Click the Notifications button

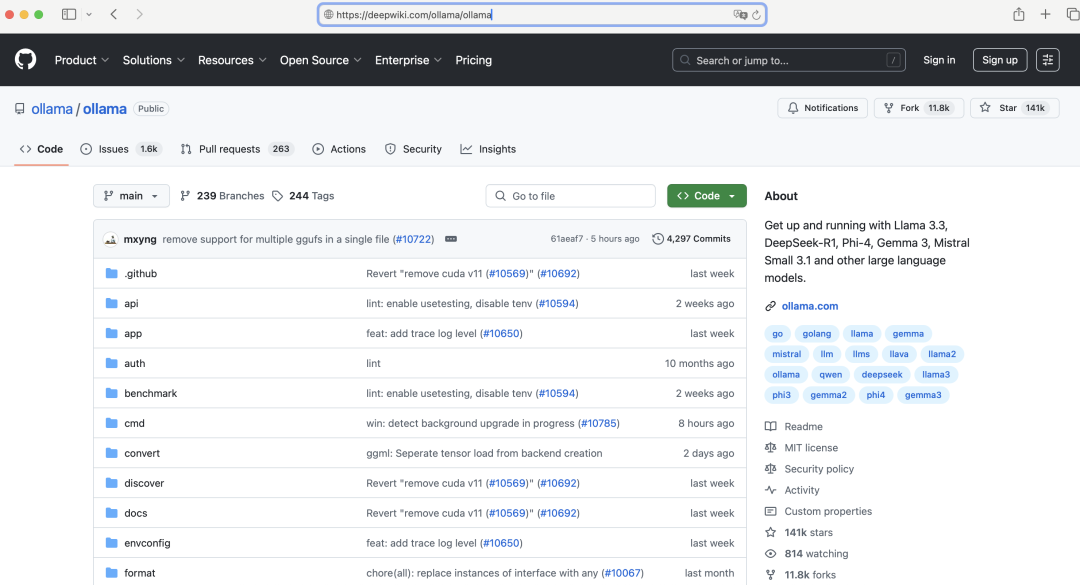point(822,108)
